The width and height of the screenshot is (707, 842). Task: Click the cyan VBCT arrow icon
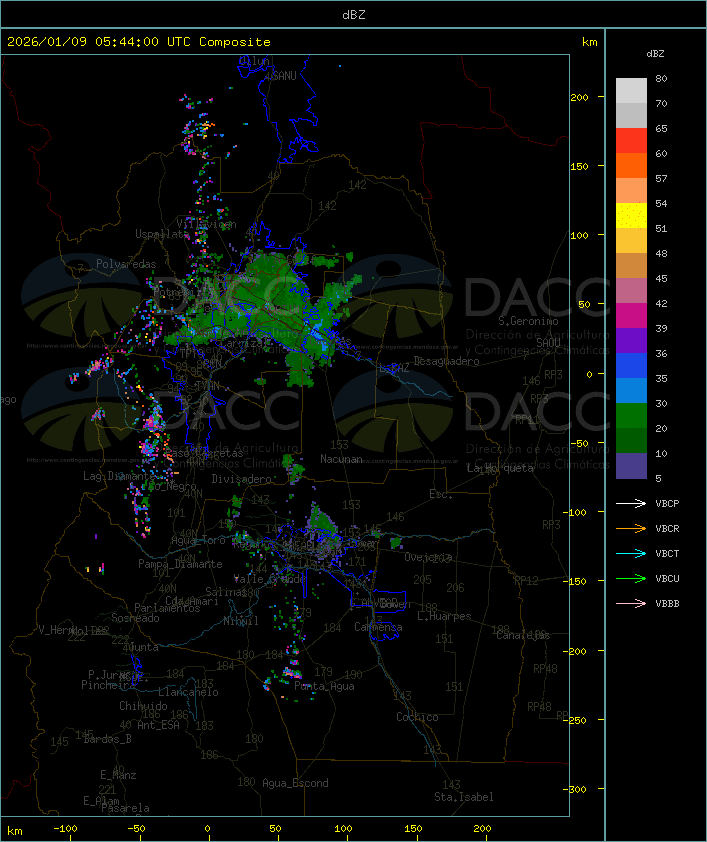click(631, 553)
